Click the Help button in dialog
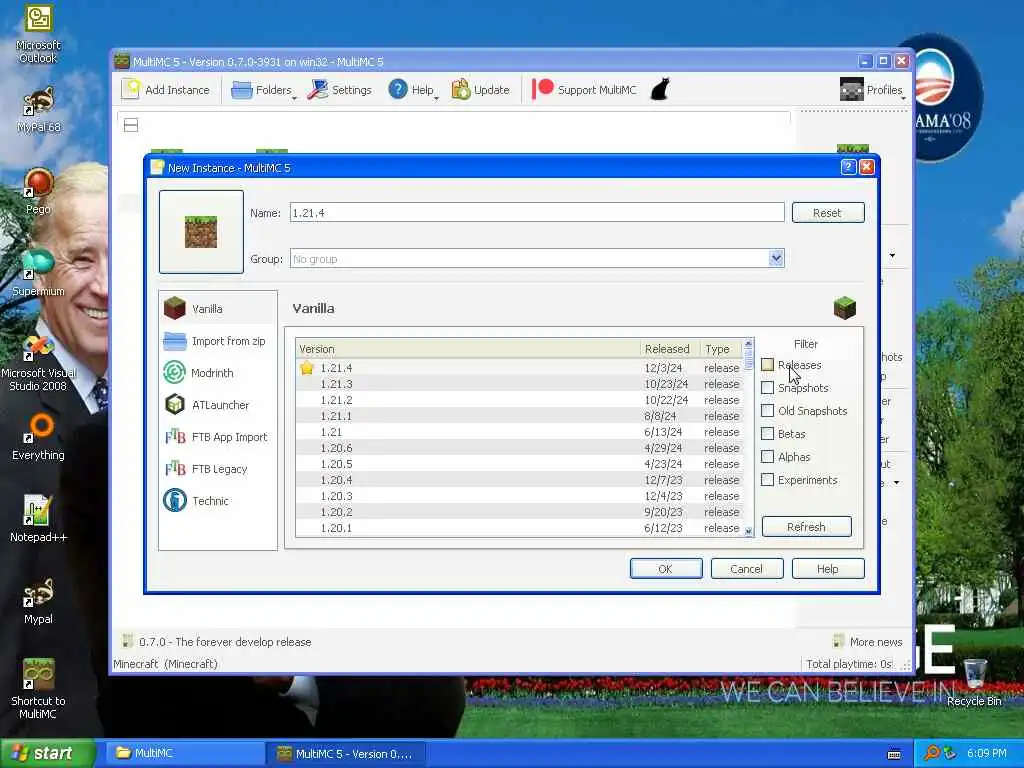This screenshot has height=768, width=1024. [827, 569]
